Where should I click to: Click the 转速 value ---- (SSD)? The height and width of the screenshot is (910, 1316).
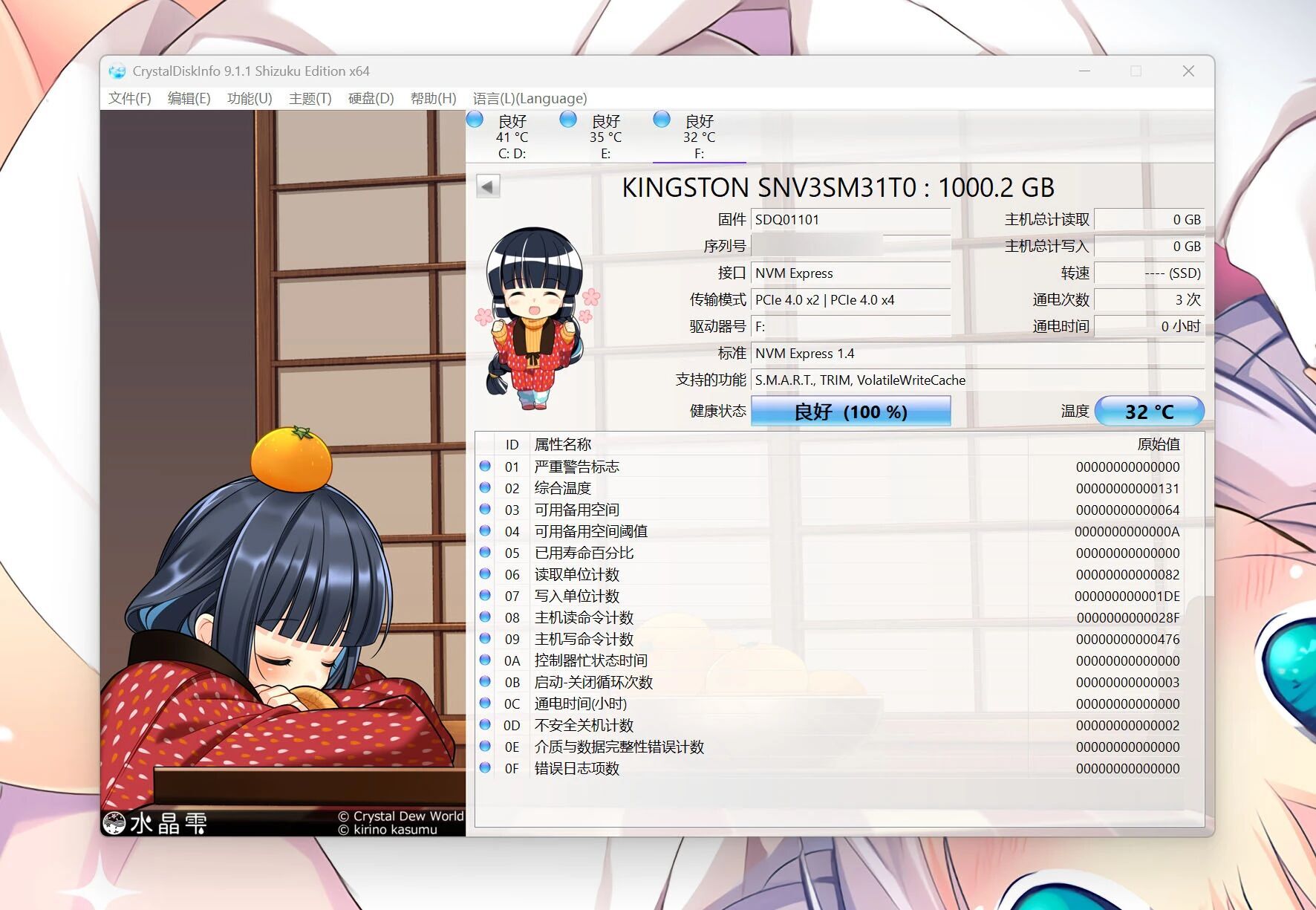click(x=1150, y=273)
